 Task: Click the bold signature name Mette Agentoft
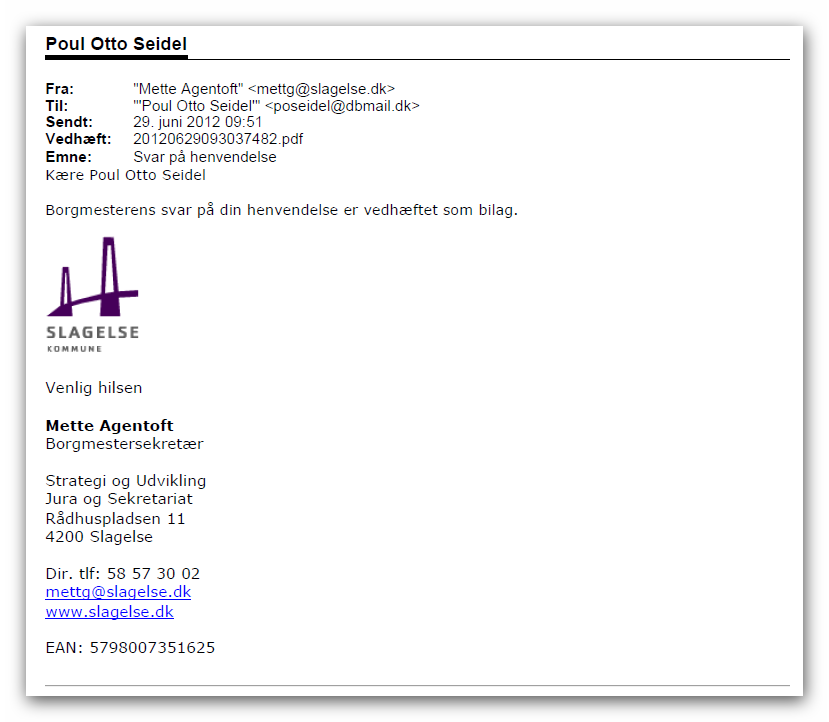pos(109,426)
